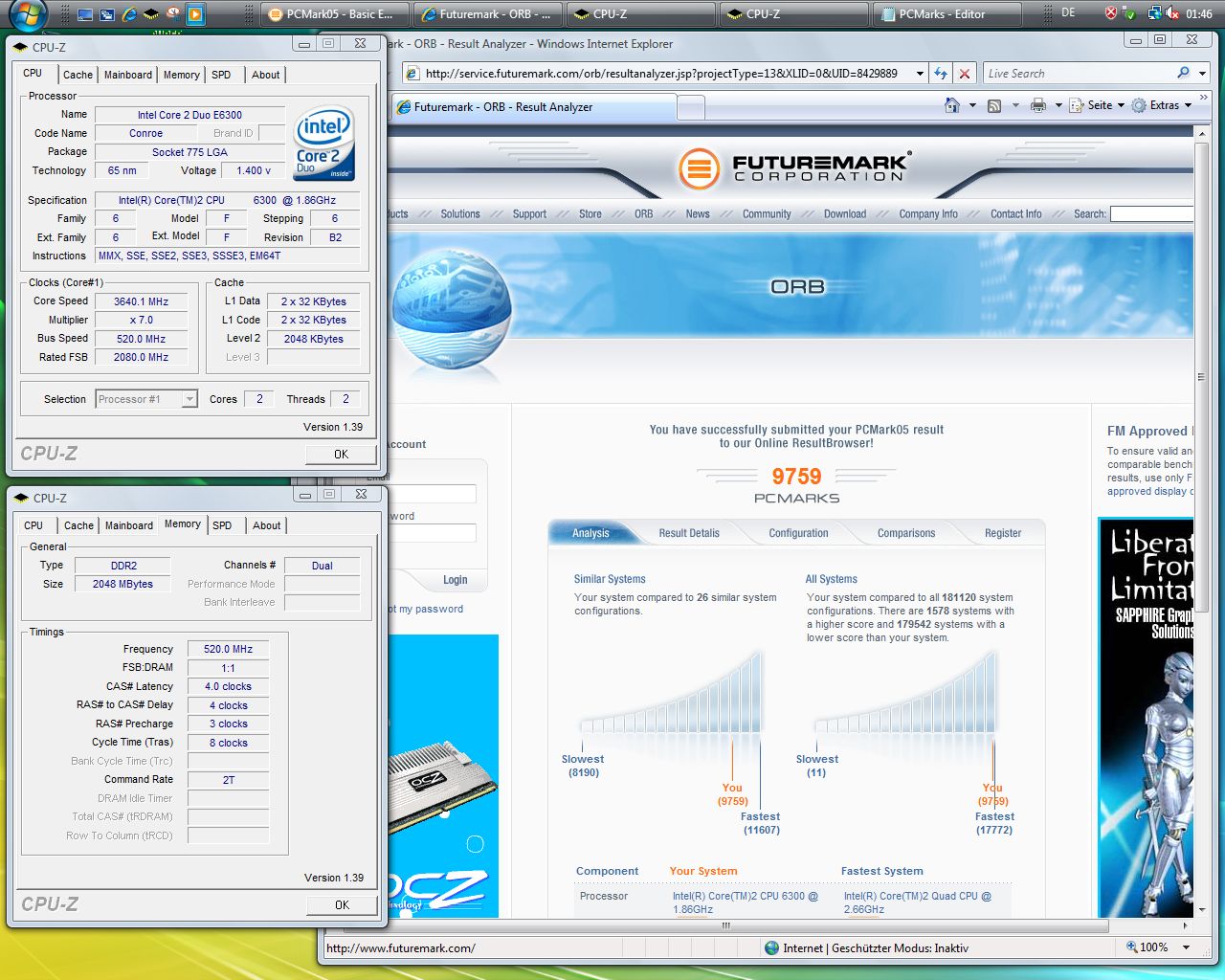Screen dimensions: 1225x980
Task: Click the red stop loading button in IE
Action: coord(964,74)
